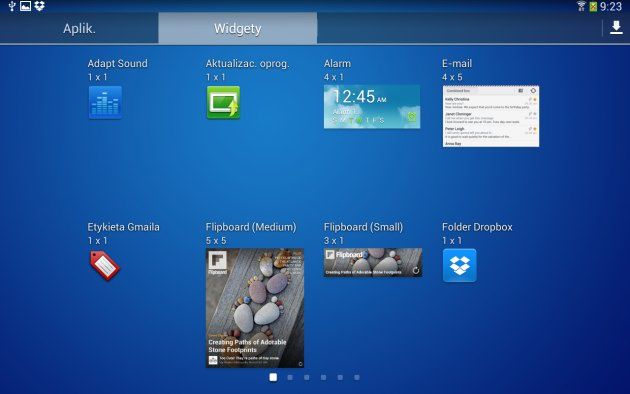
Task: Select the Flipboard (Small) widget preview
Action: click(x=373, y=262)
